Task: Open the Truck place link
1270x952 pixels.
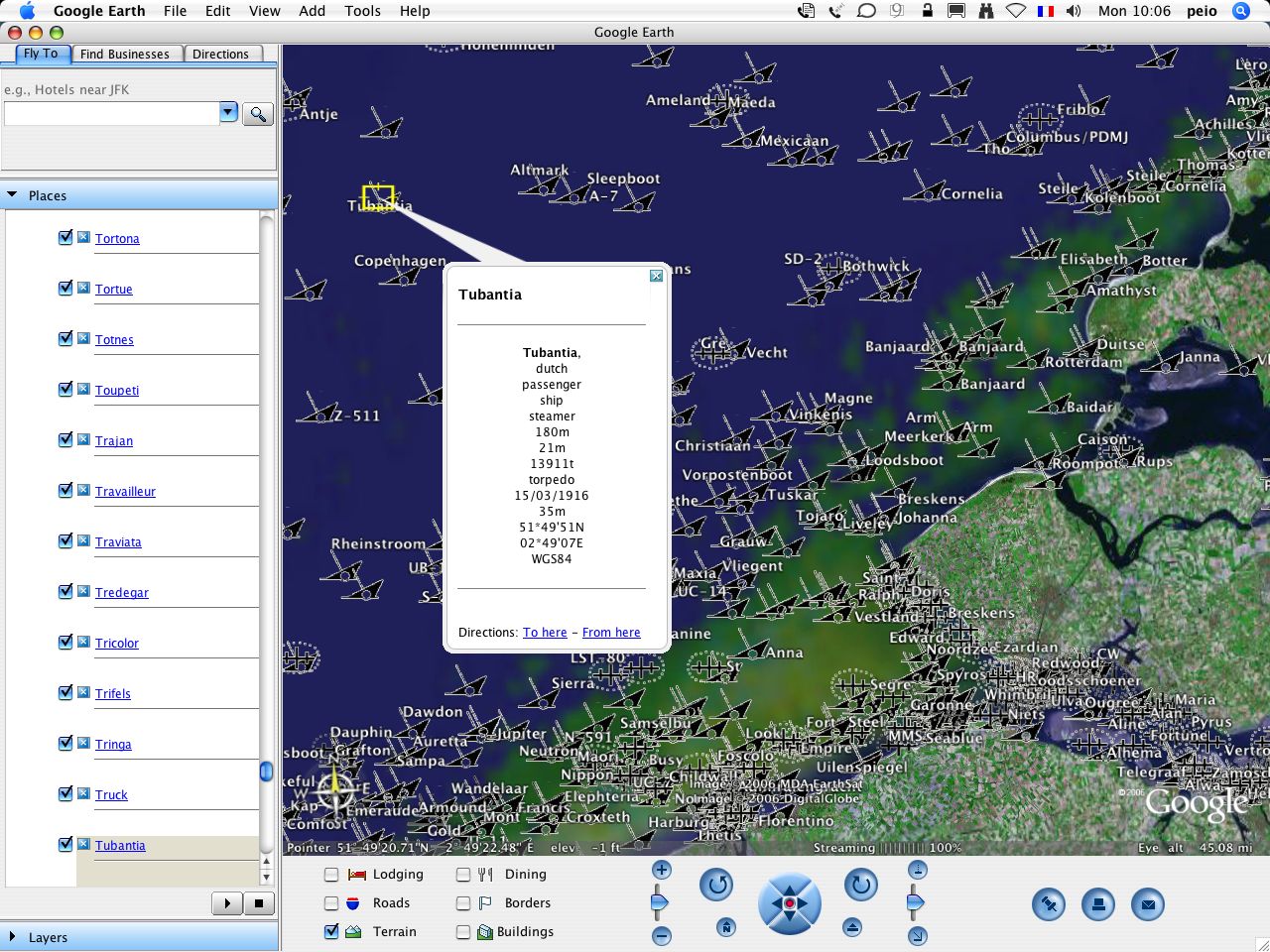Action: pos(111,794)
